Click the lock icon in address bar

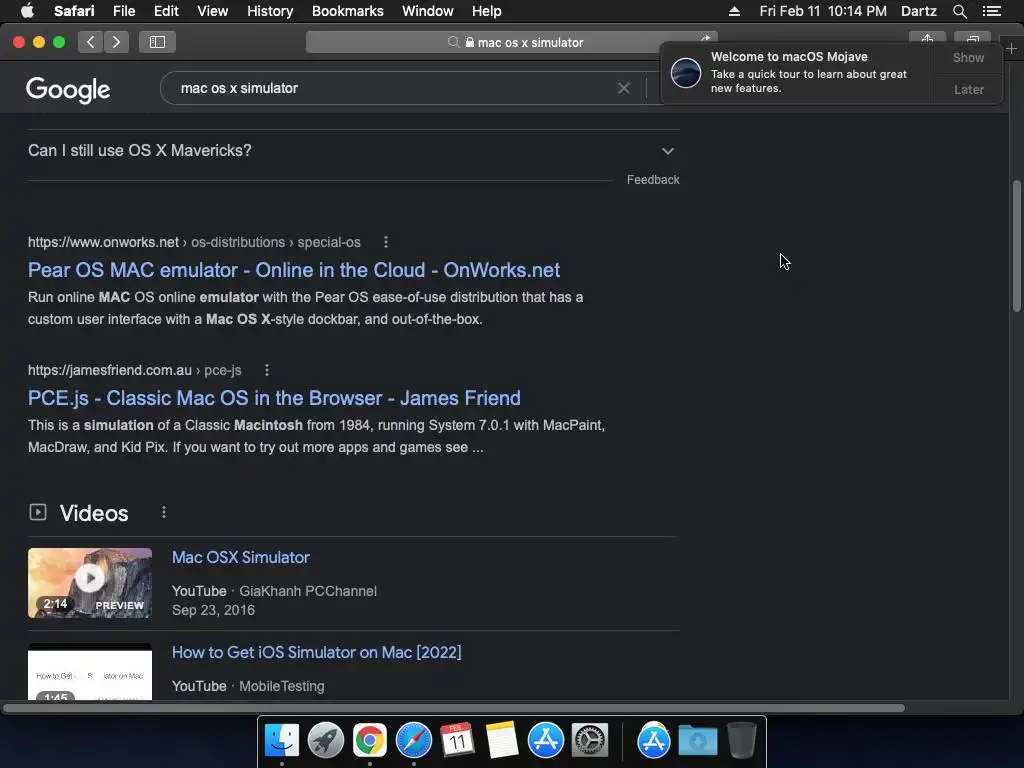coord(470,42)
